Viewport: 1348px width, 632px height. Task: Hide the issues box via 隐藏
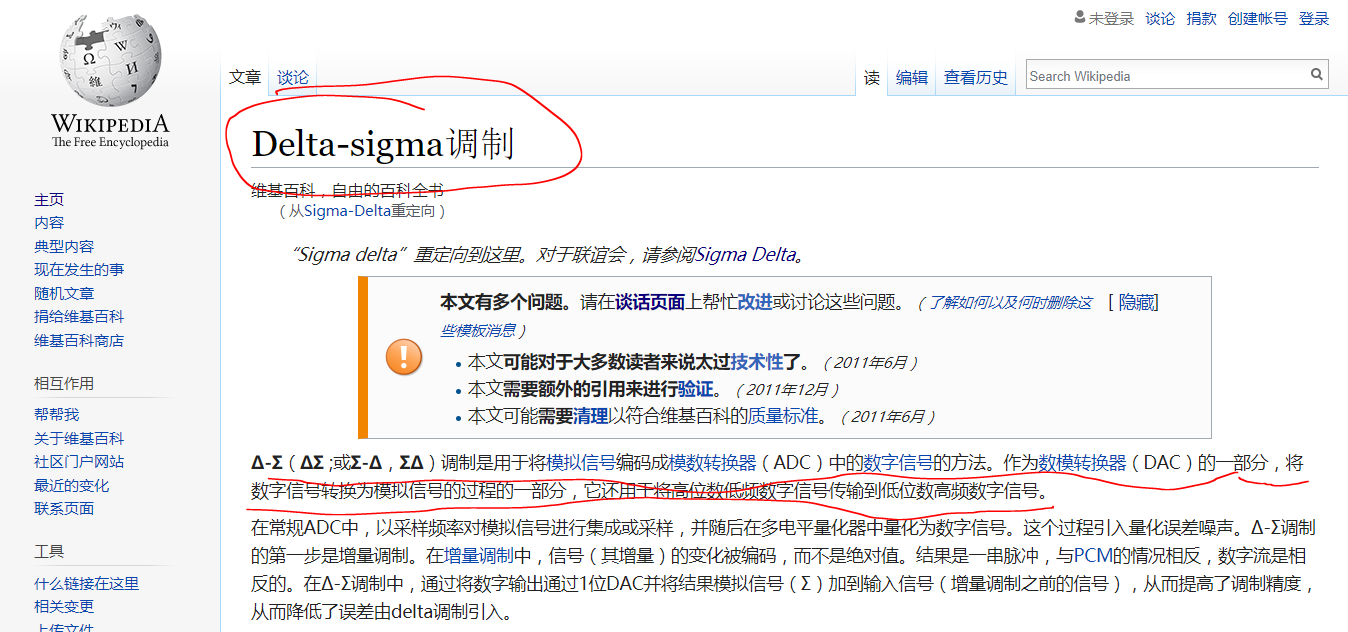coord(1136,302)
